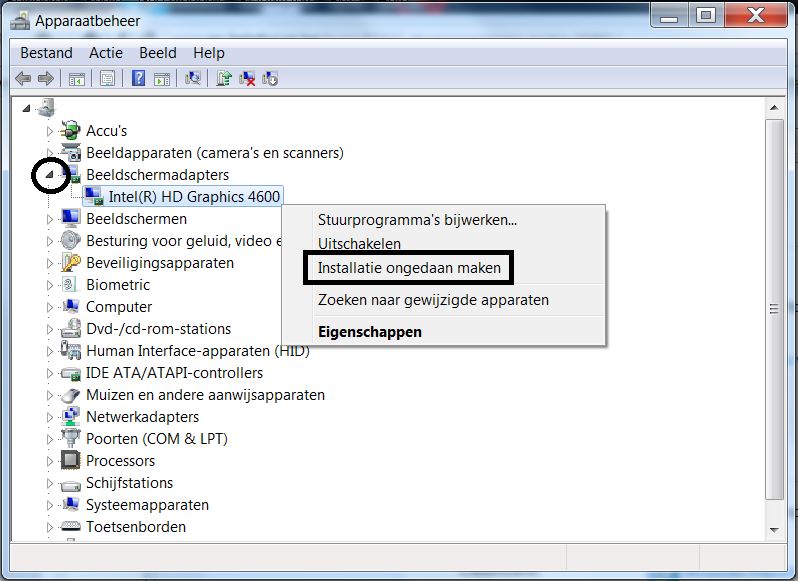The height and width of the screenshot is (581, 798).
Task: Expand the Netwerkadapters category
Action: tap(50, 417)
